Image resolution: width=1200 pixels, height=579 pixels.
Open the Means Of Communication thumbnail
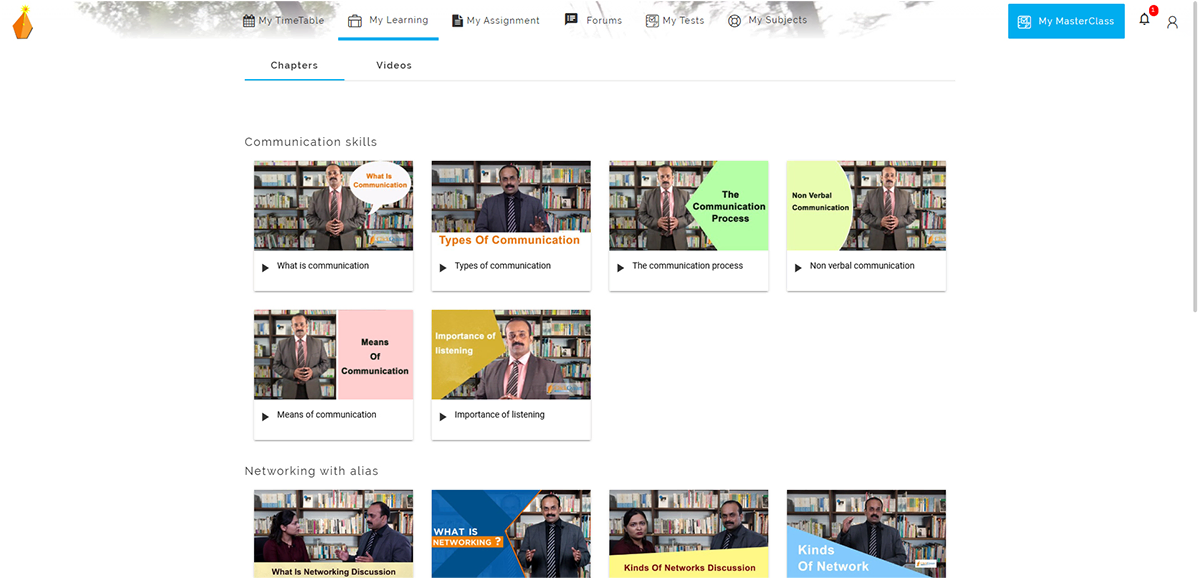[333, 354]
